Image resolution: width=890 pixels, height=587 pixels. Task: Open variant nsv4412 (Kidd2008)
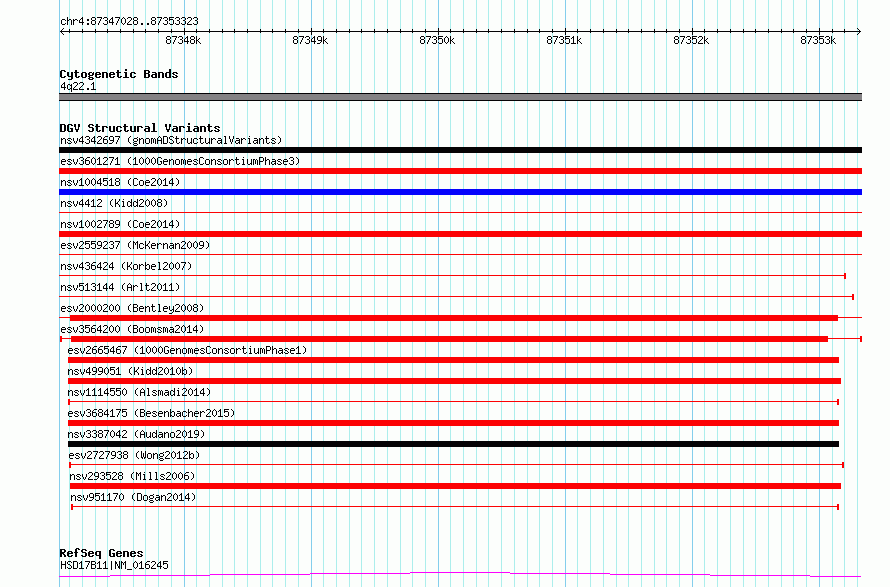coord(114,203)
